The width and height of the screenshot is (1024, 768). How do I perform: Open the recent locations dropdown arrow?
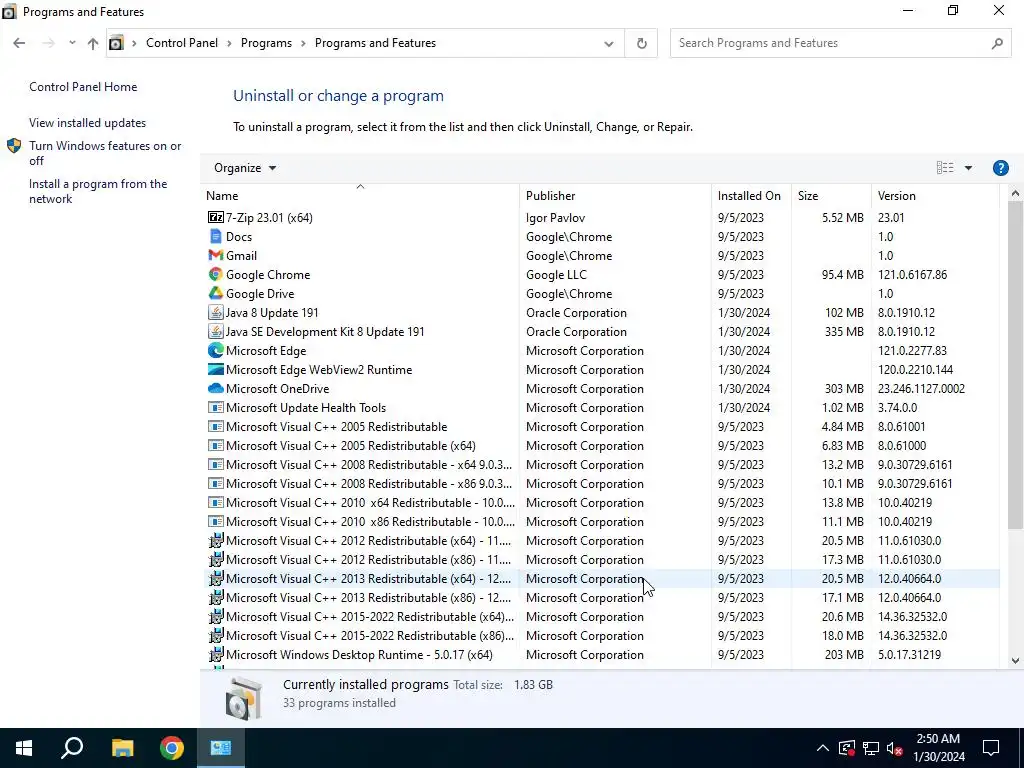coord(72,43)
